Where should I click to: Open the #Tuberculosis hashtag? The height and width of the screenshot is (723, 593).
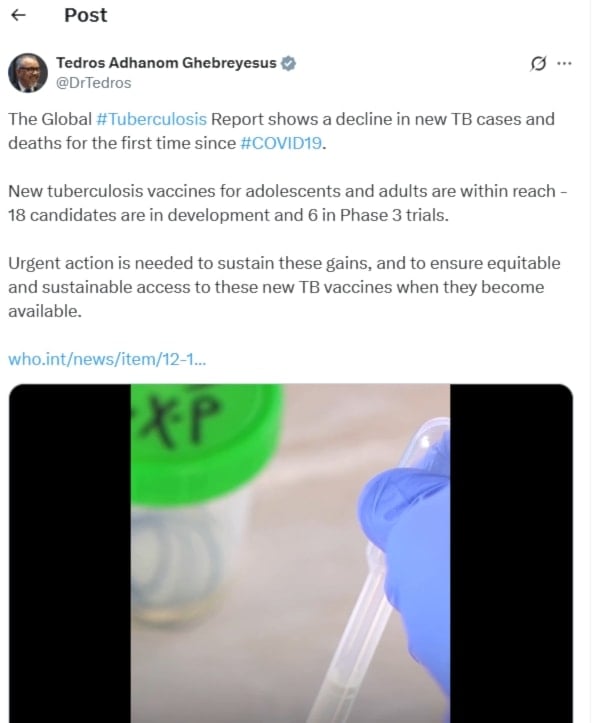point(151,119)
